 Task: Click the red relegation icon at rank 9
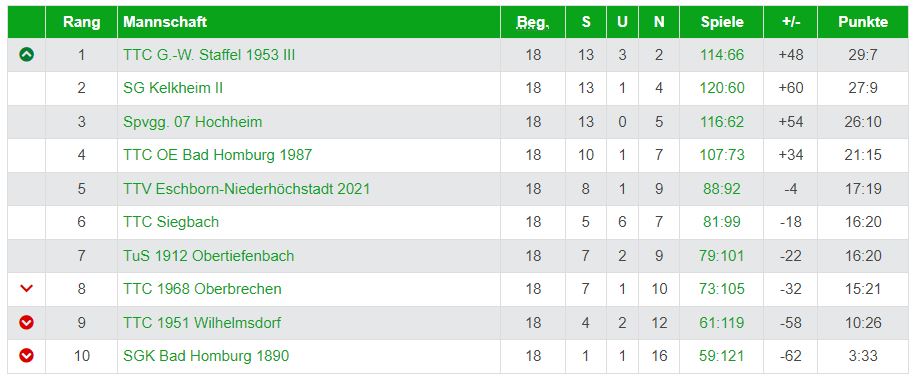[26, 322]
